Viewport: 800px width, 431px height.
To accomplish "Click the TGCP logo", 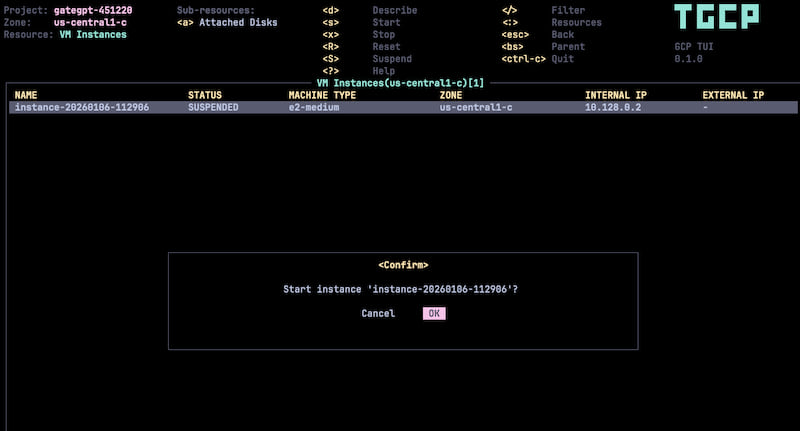I will [x=716, y=16].
